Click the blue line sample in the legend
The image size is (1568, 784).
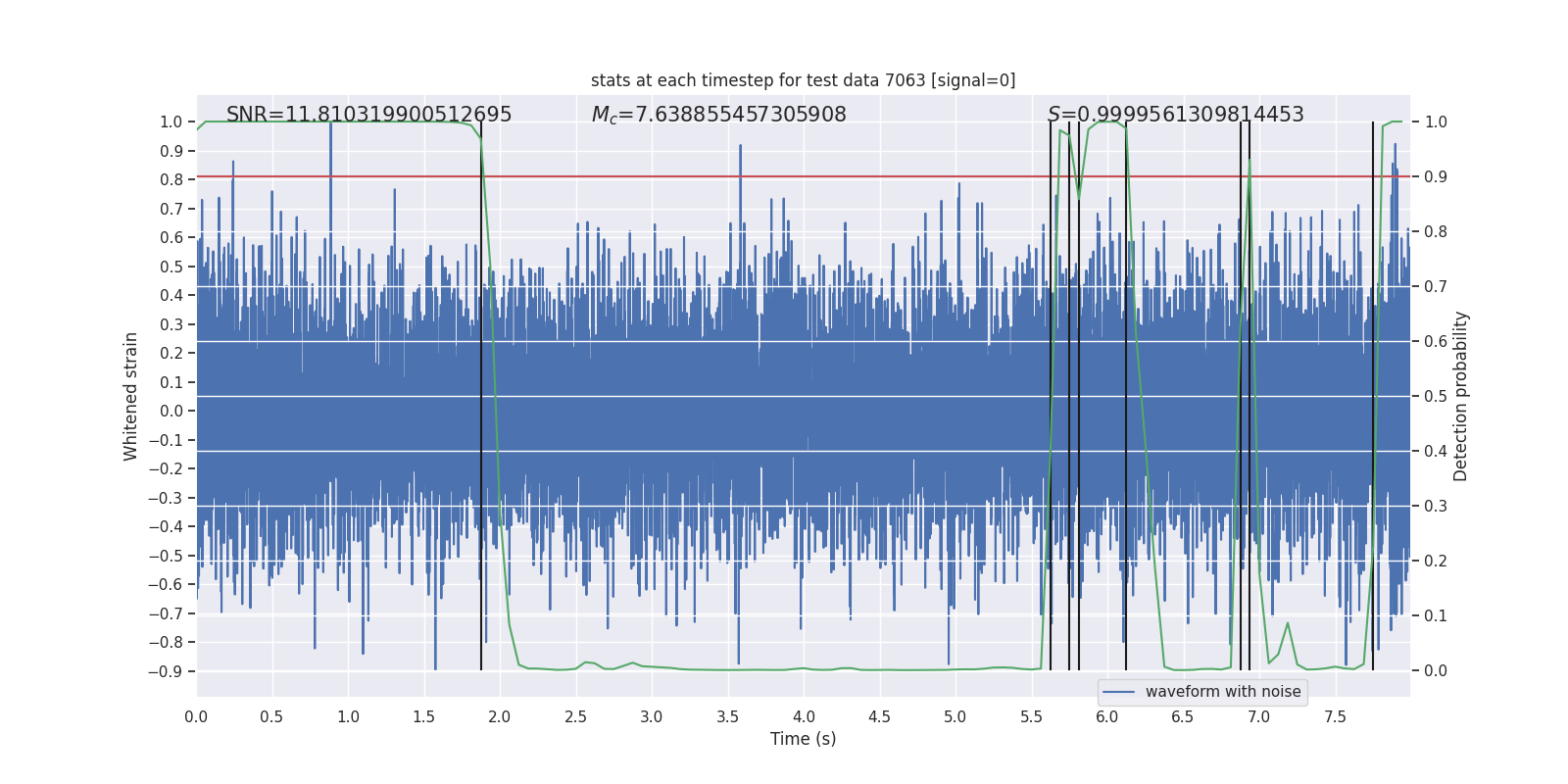point(1119,692)
